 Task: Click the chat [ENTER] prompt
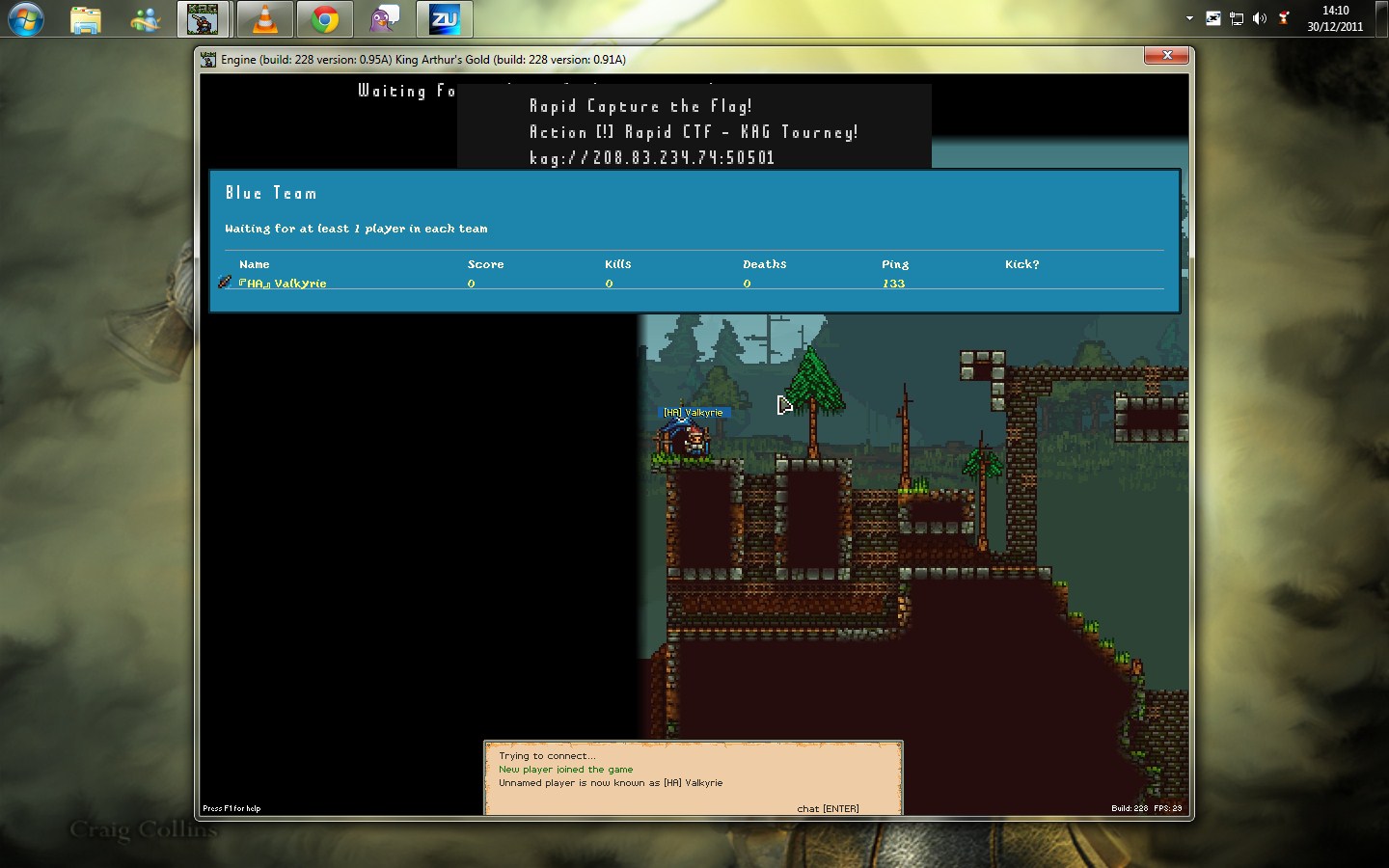(x=828, y=808)
